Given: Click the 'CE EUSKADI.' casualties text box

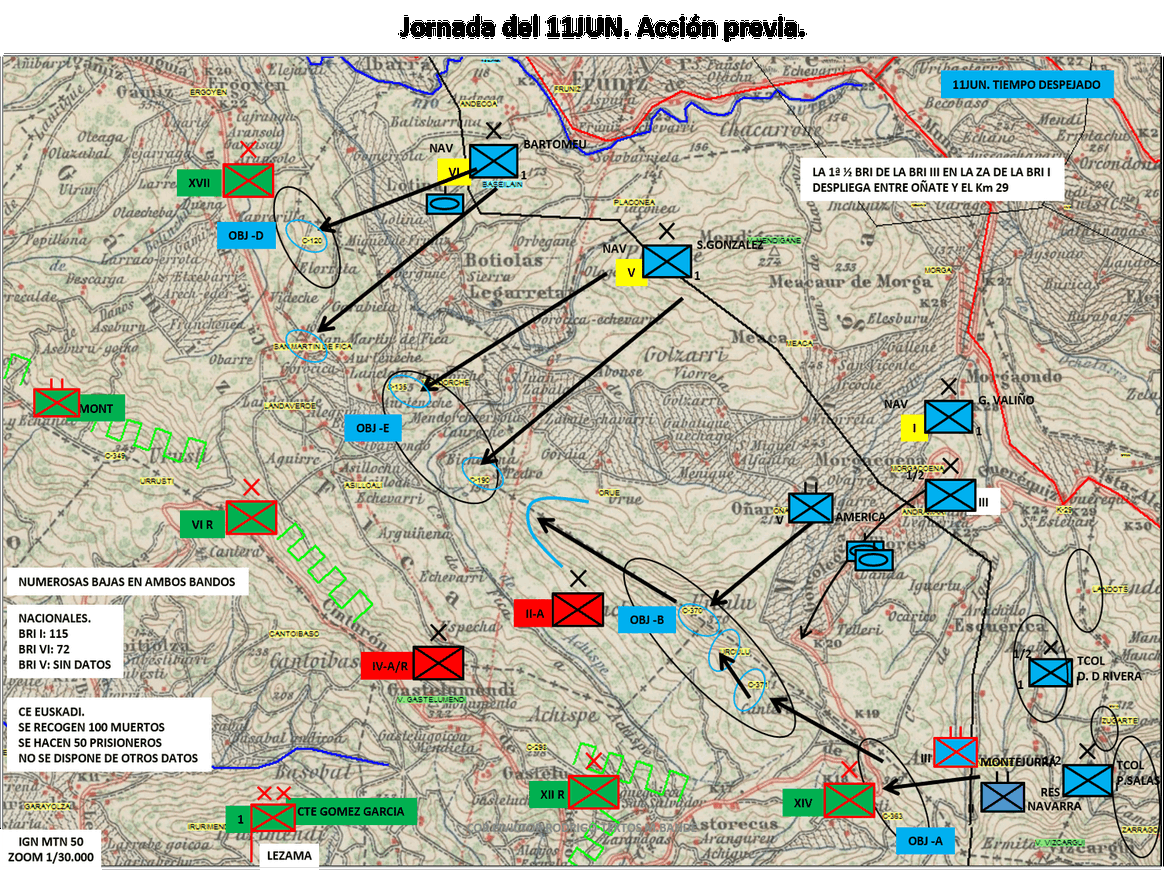Looking at the screenshot, I should point(108,735).
